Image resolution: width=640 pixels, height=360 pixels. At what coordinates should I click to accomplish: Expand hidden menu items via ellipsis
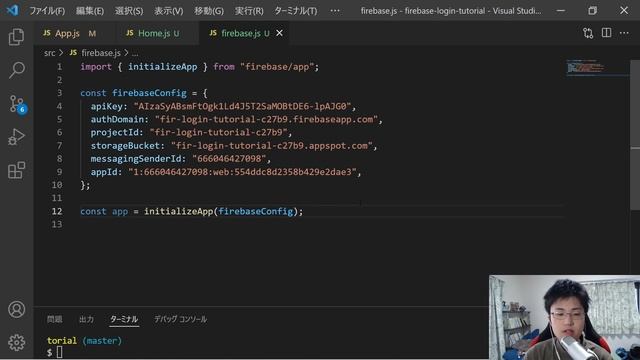click(x=335, y=11)
